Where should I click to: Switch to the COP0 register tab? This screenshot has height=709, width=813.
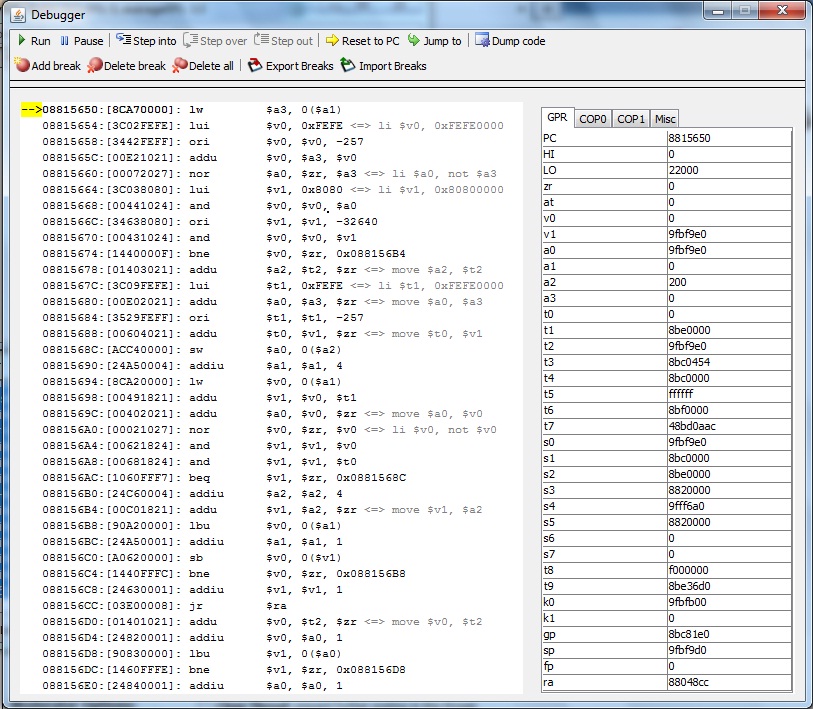[593, 119]
